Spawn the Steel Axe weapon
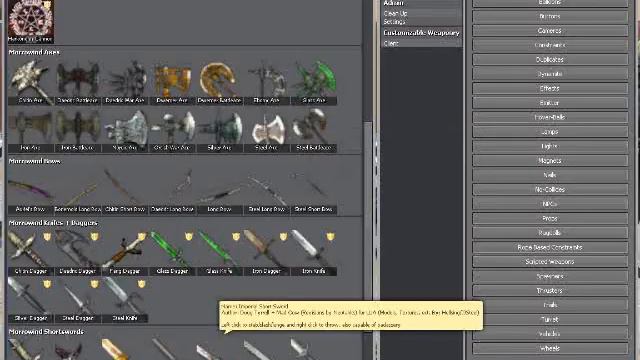The height and width of the screenshot is (360, 640). point(267,129)
